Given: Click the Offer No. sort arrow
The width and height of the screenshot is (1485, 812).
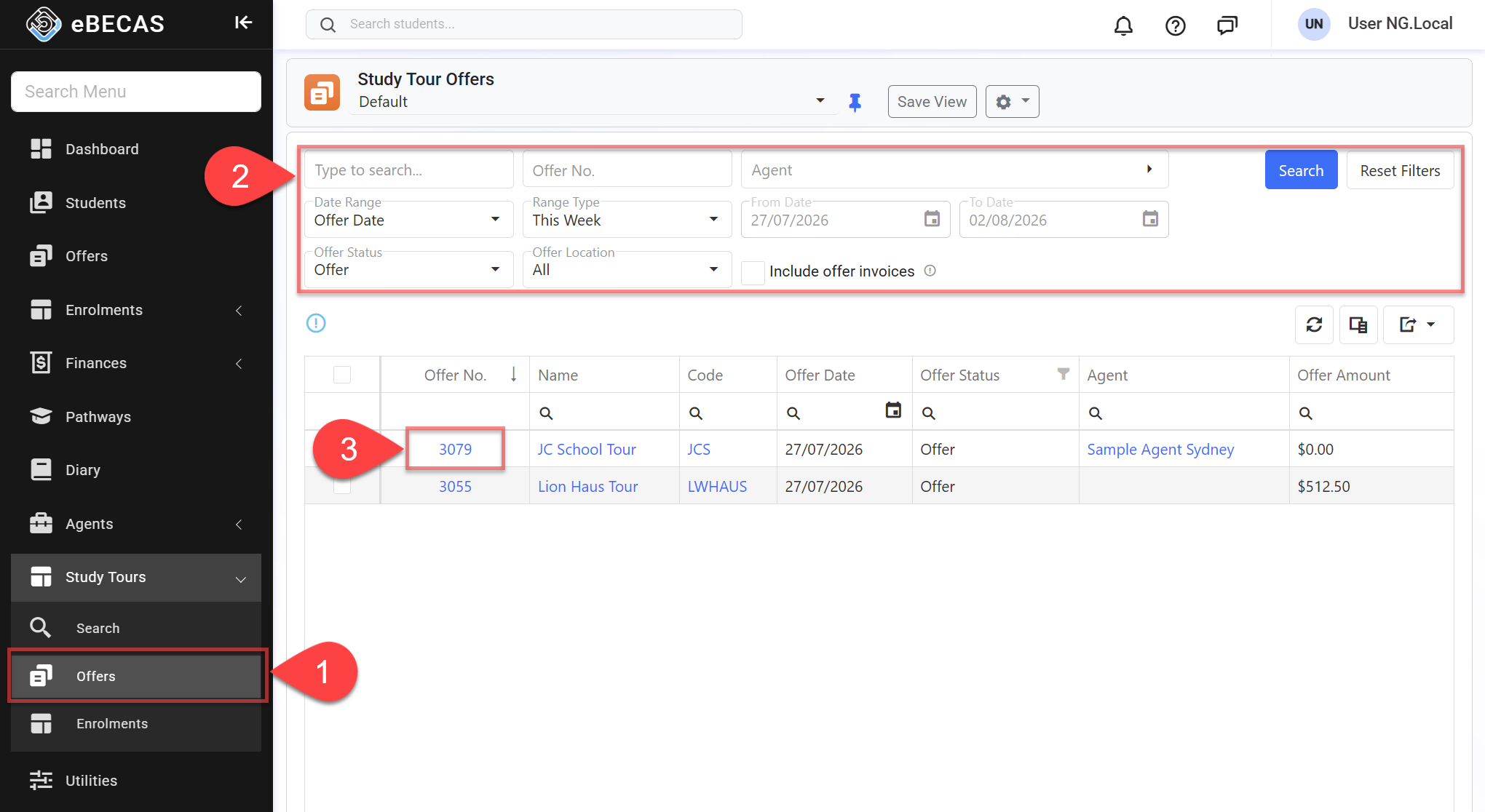Looking at the screenshot, I should [513, 374].
